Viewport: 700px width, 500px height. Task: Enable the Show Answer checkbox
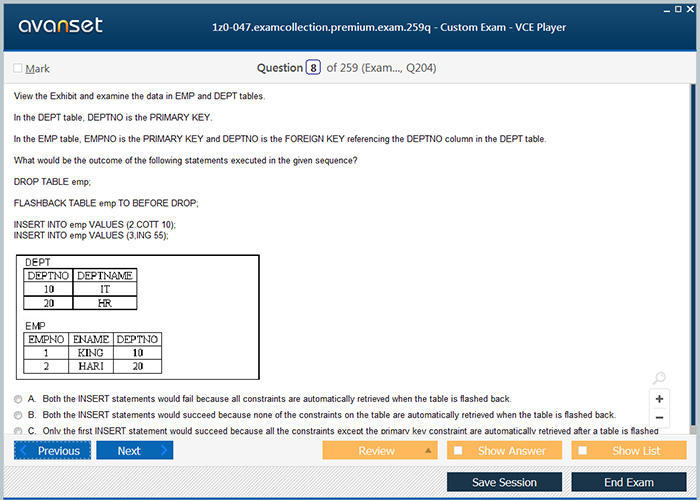tap(458, 450)
